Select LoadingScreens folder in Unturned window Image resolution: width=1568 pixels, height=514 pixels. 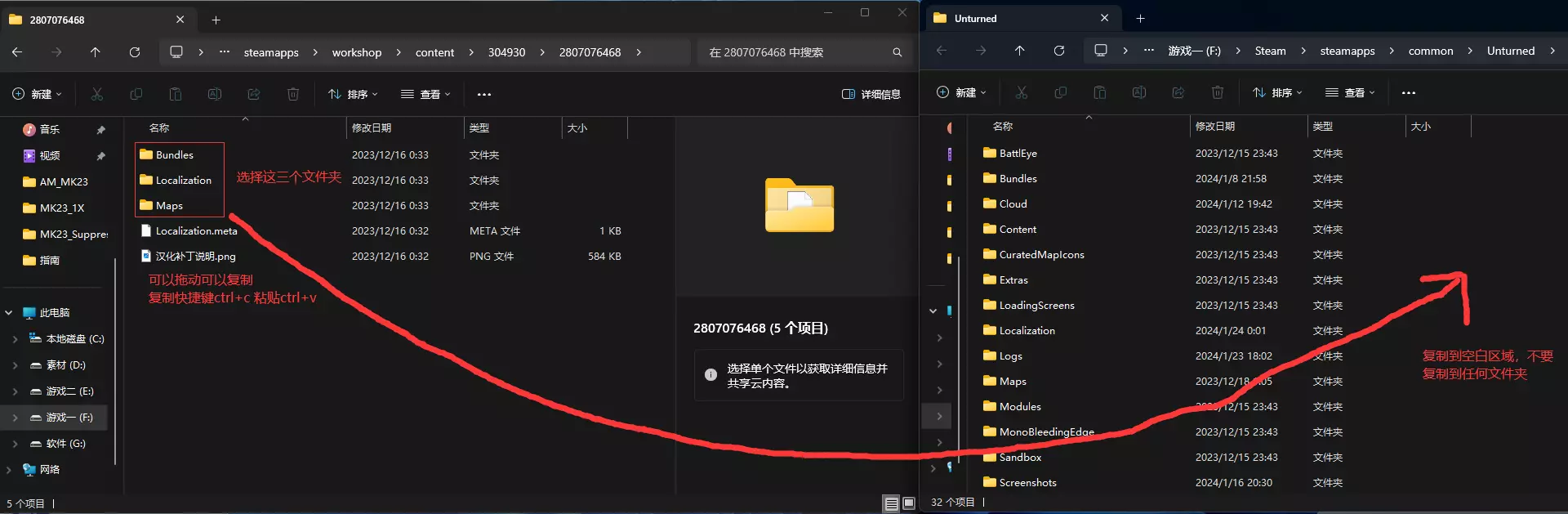(x=1029, y=306)
